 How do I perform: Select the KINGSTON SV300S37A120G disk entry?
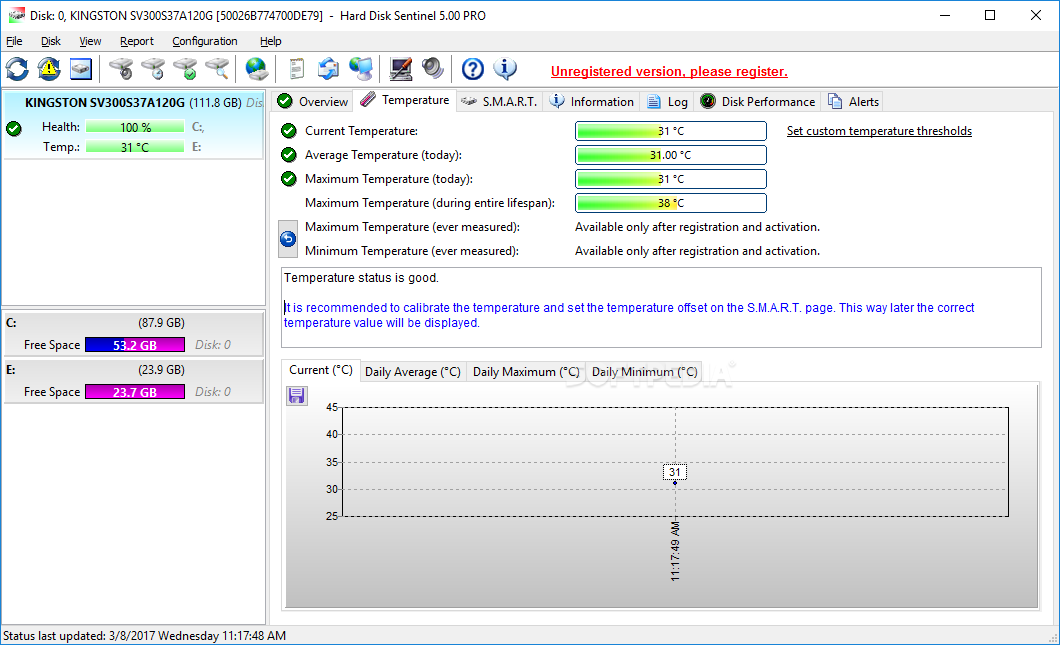[133, 125]
